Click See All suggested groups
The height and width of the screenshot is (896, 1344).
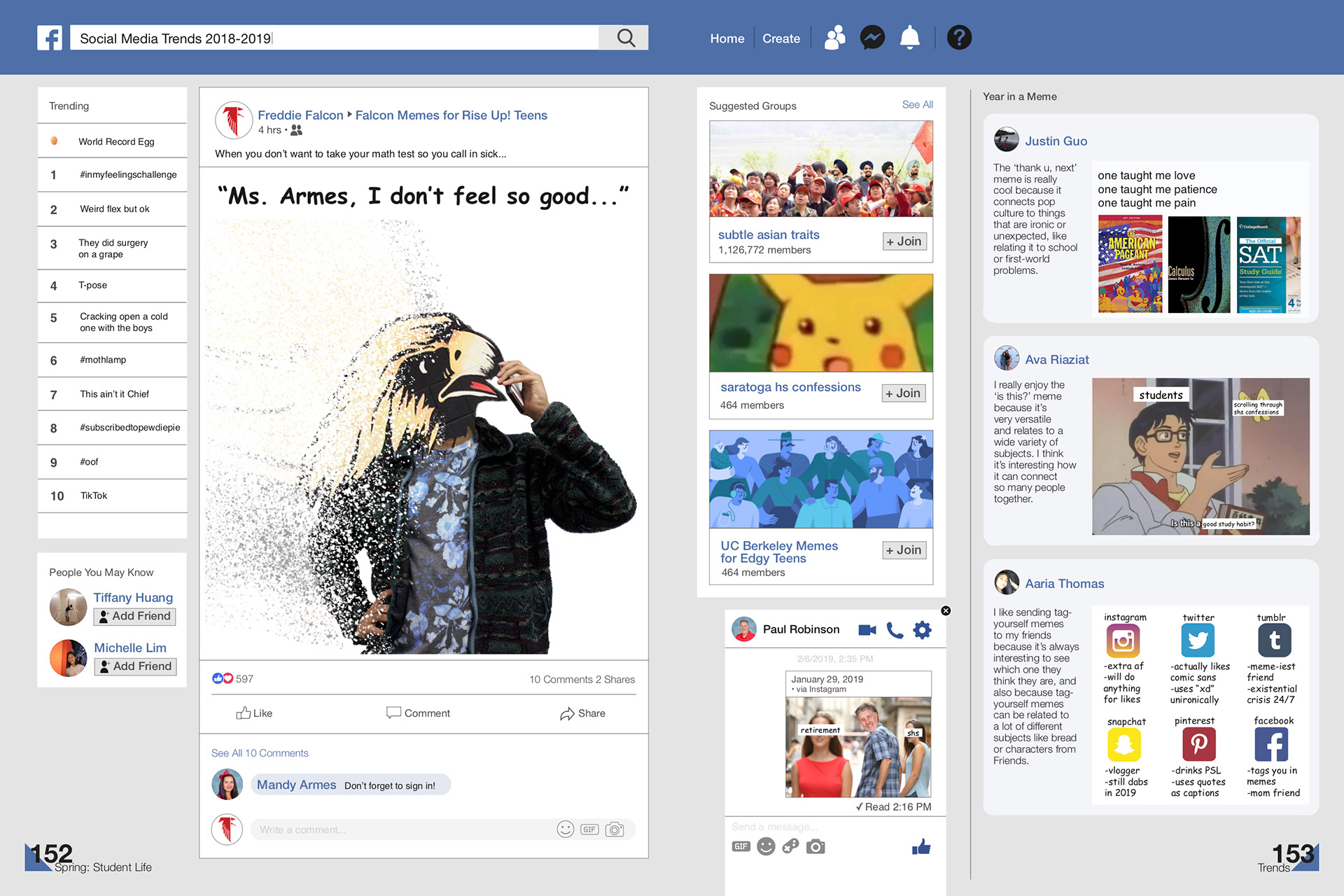[x=917, y=104]
